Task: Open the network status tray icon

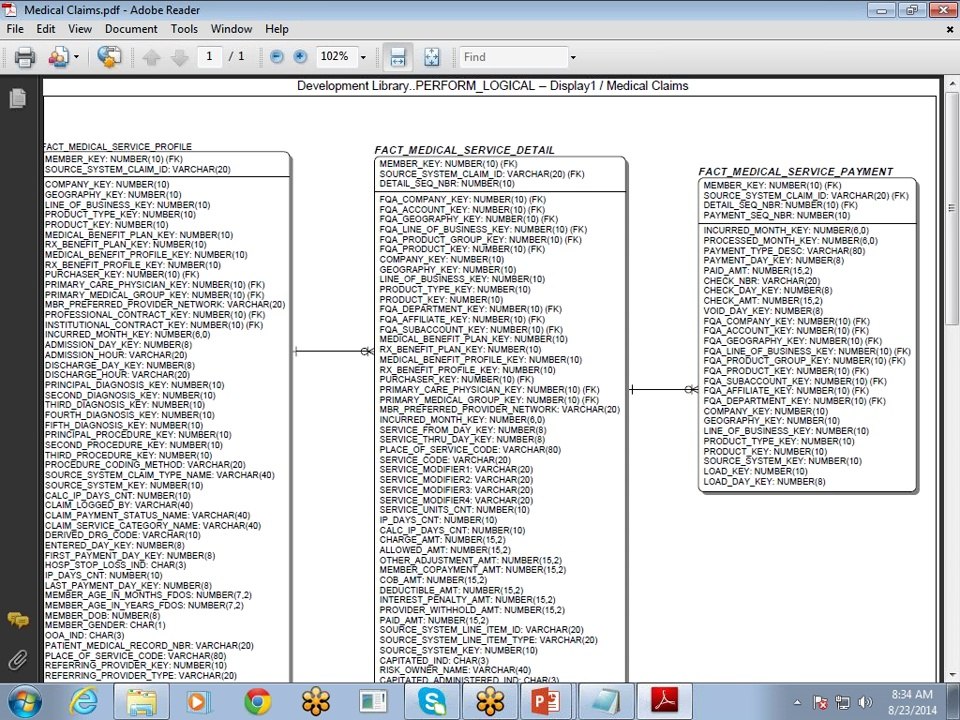Action: tap(842, 702)
